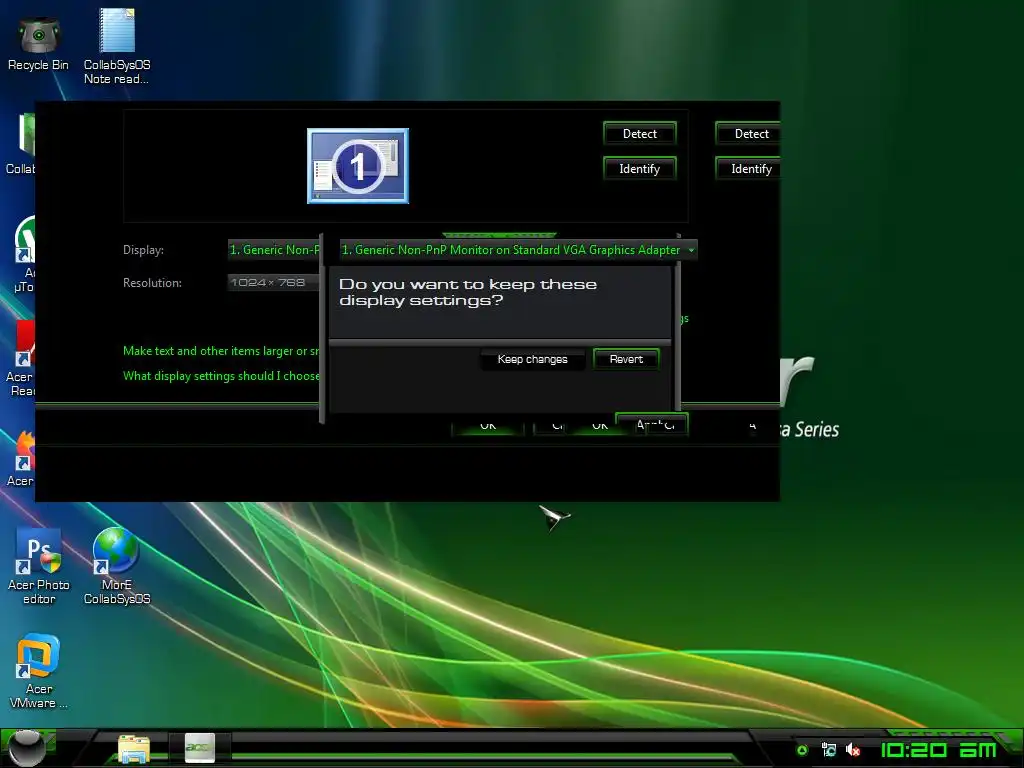Click Keep changes in the confirmation dialog
Image resolution: width=1024 pixels, height=768 pixels.
pyautogui.click(x=532, y=359)
